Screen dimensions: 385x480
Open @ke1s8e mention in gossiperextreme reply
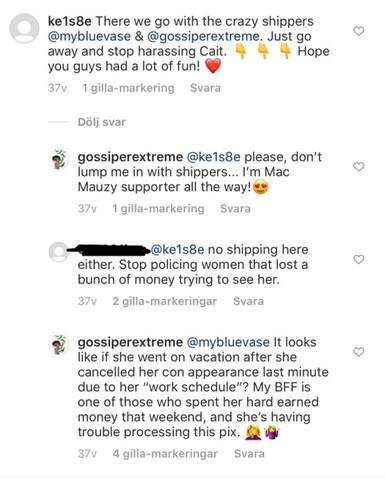pos(213,157)
